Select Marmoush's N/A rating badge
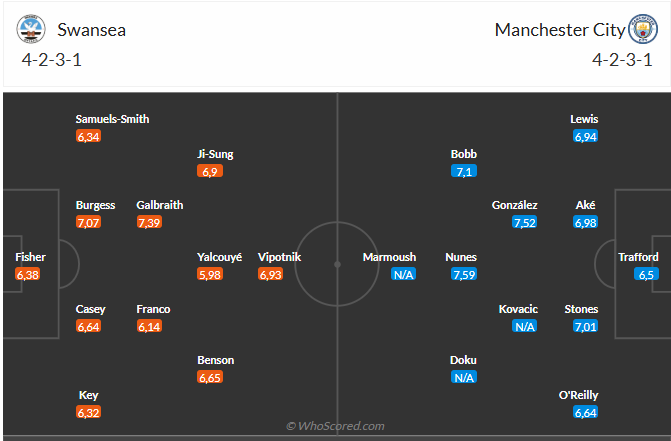Viewport: 671px width, 441px height. [x=403, y=274]
